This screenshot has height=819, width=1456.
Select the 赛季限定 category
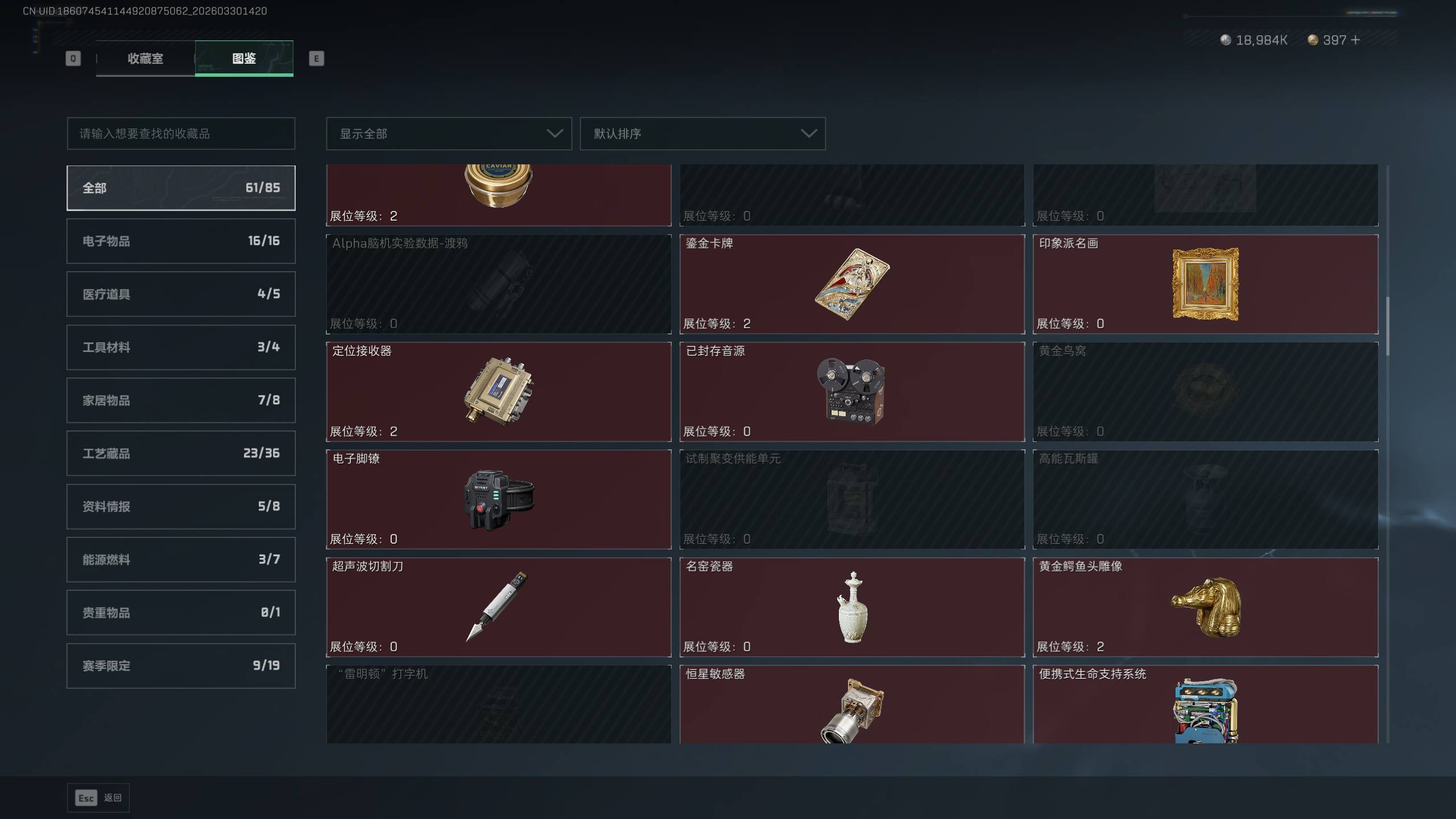click(181, 665)
